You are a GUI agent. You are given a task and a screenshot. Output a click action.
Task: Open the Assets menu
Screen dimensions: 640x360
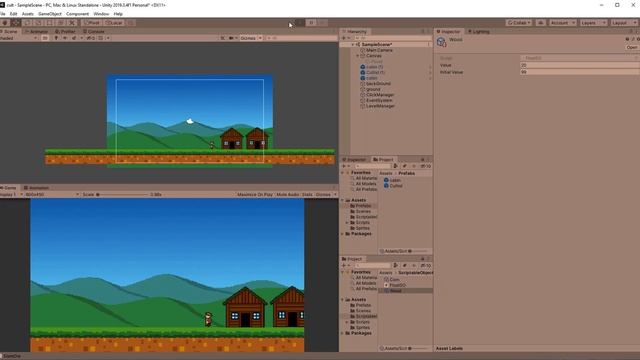pos(28,14)
